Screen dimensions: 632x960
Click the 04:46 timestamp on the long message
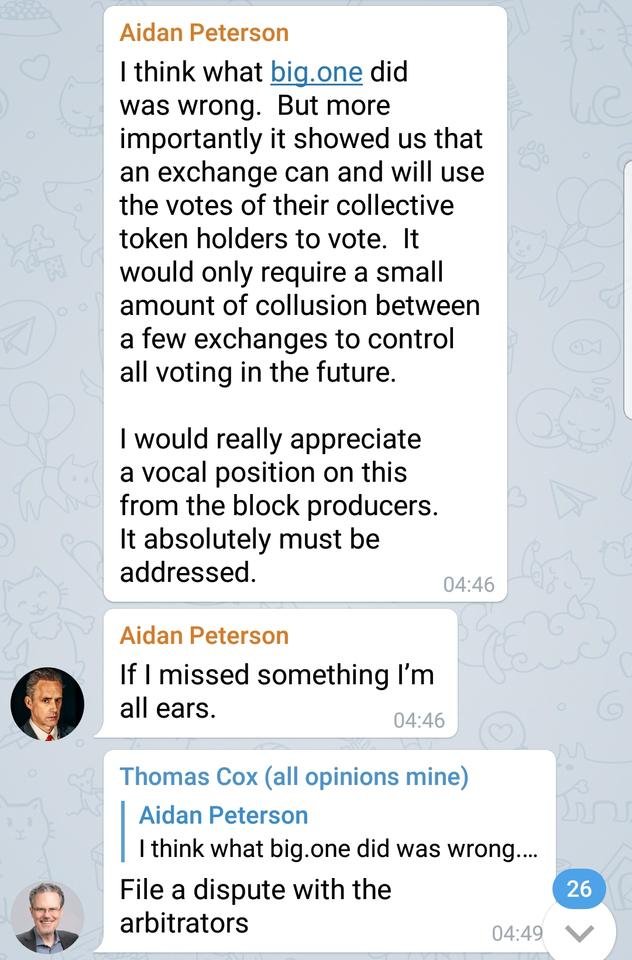click(468, 585)
